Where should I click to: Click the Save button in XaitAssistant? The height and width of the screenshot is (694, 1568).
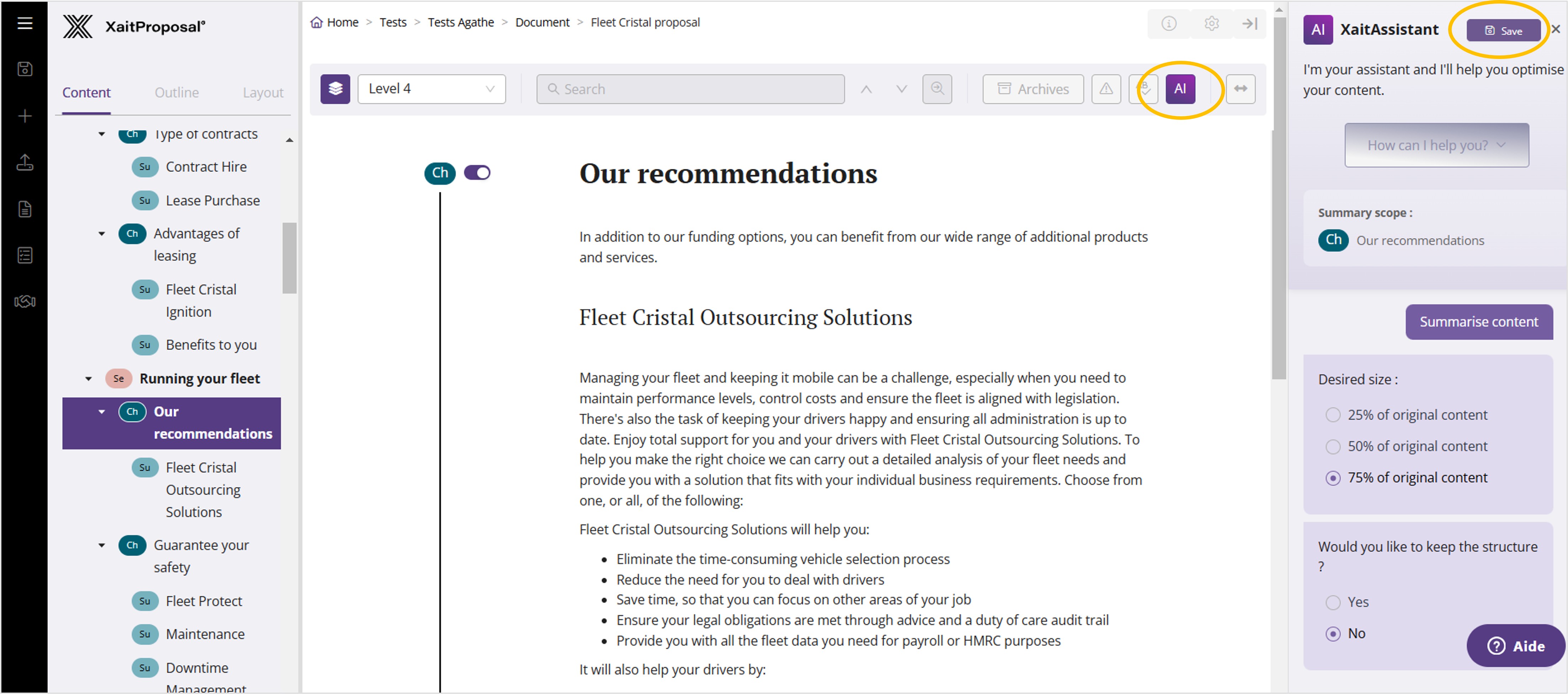[x=1503, y=31]
